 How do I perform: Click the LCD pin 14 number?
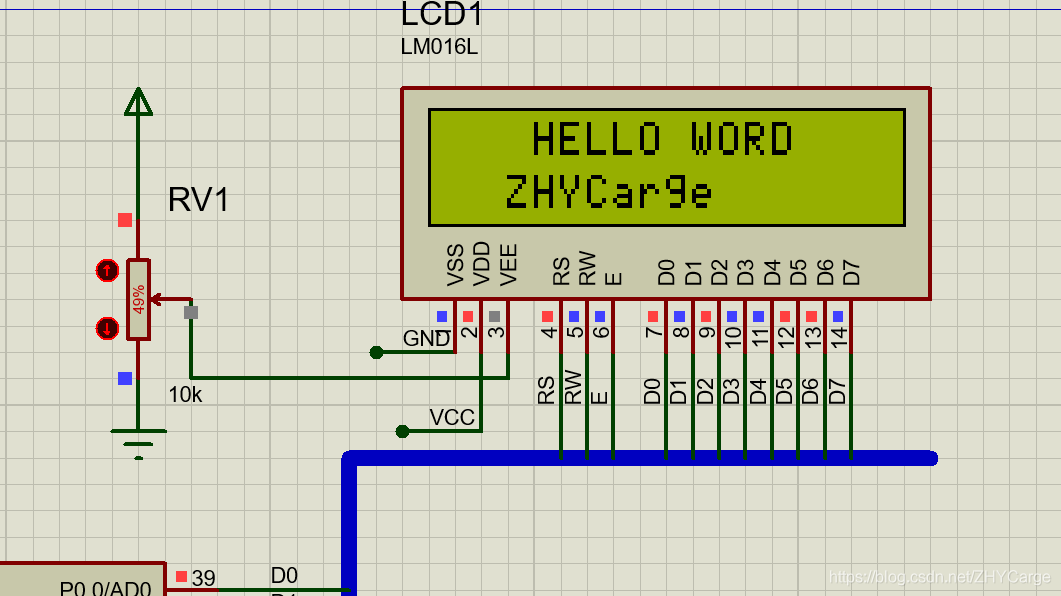point(838,337)
